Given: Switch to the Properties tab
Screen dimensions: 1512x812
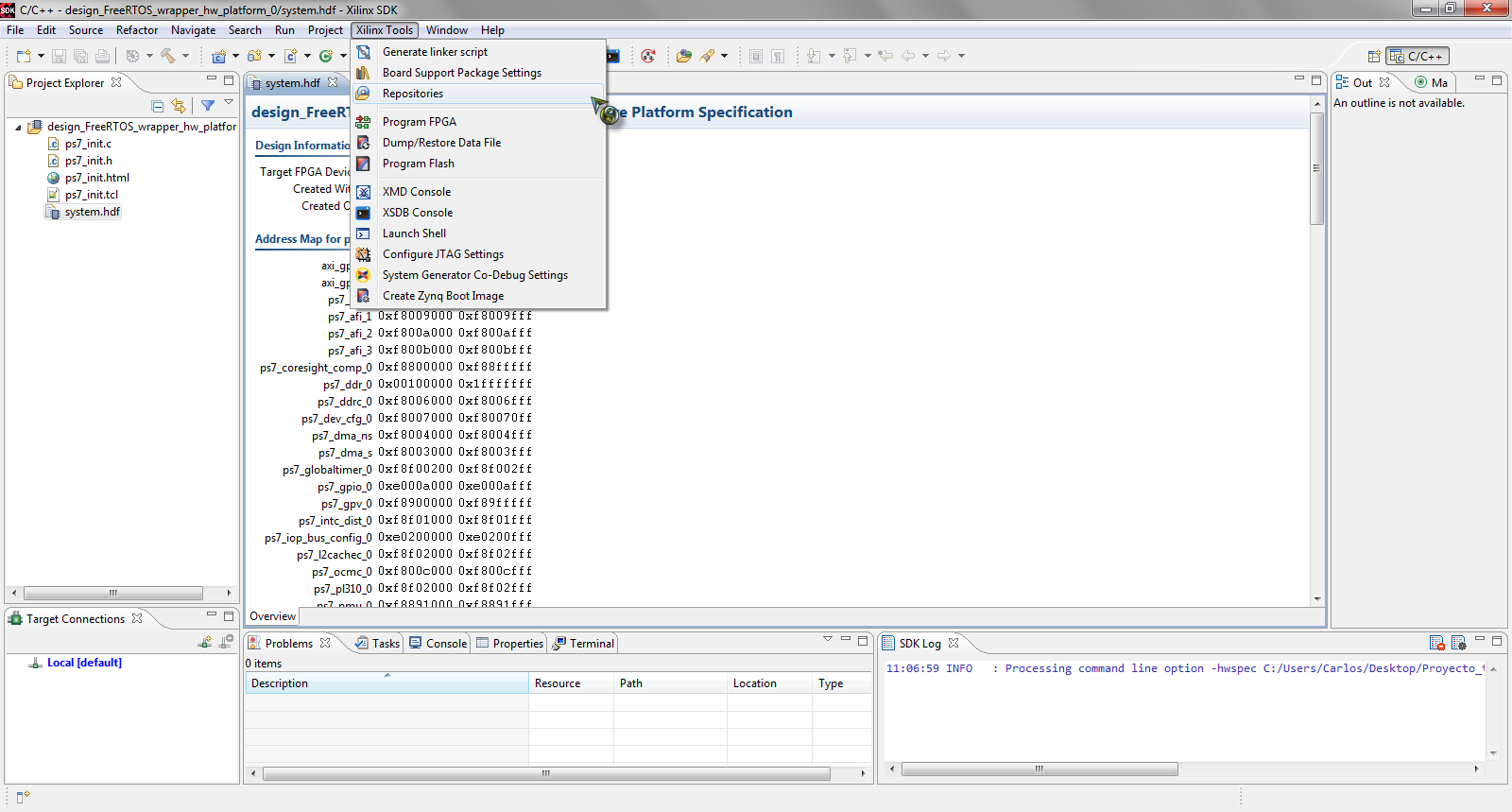Looking at the screenshot, I should pyautogui.click(x=510, y=644).
